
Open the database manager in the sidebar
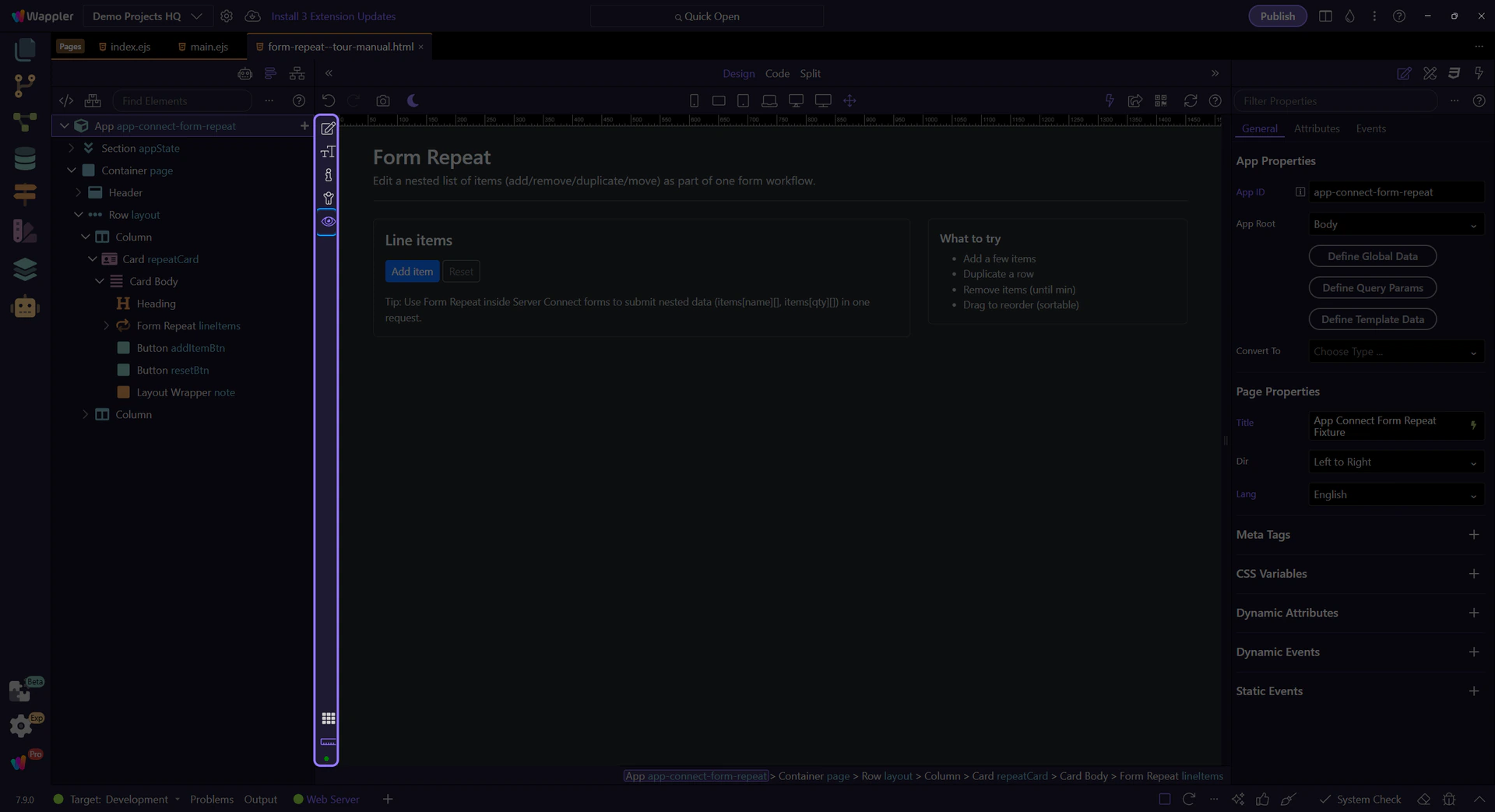point(25,159)
